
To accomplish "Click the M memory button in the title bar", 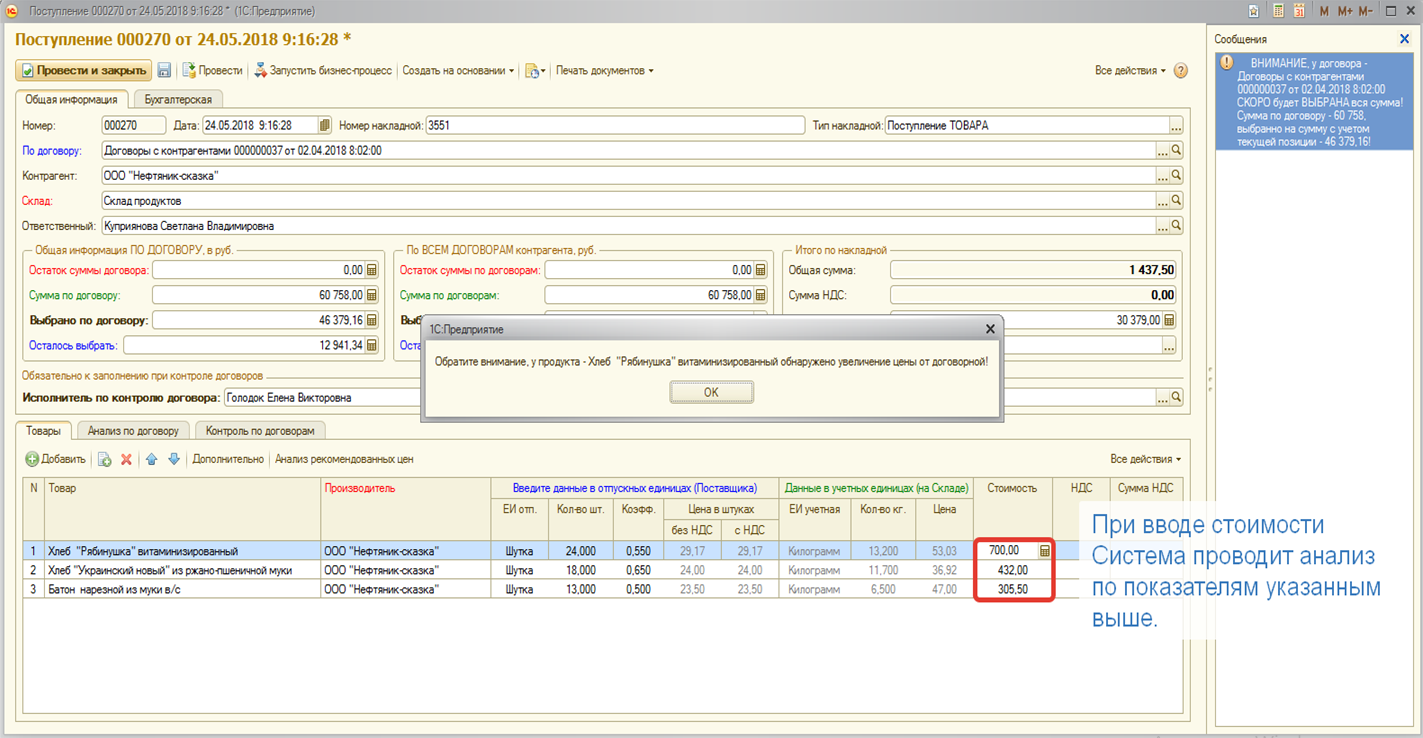I will 1324,11.
